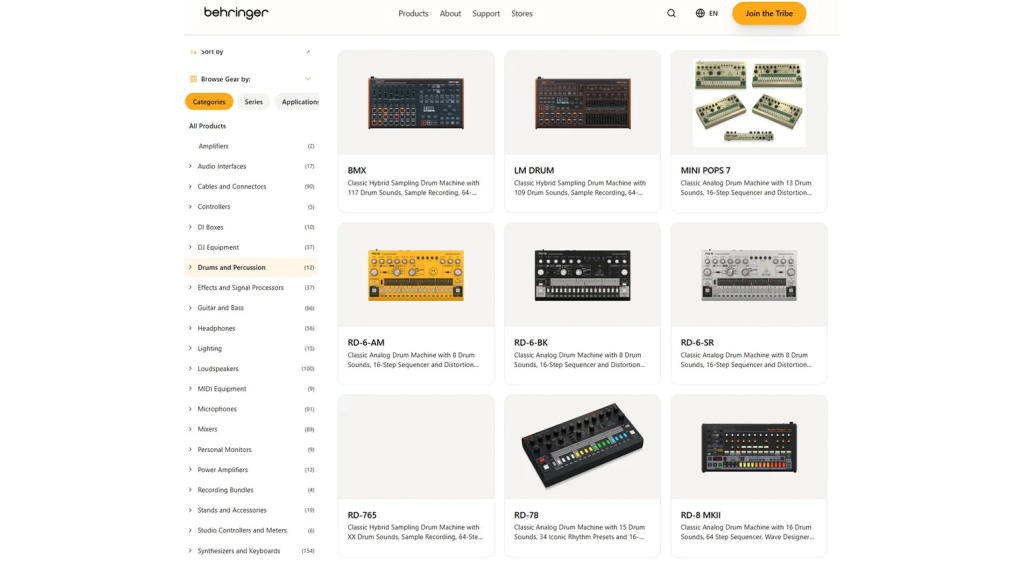Click the Drums and Percussion count (12)
1024x565 pixels.
pos(309,267)
